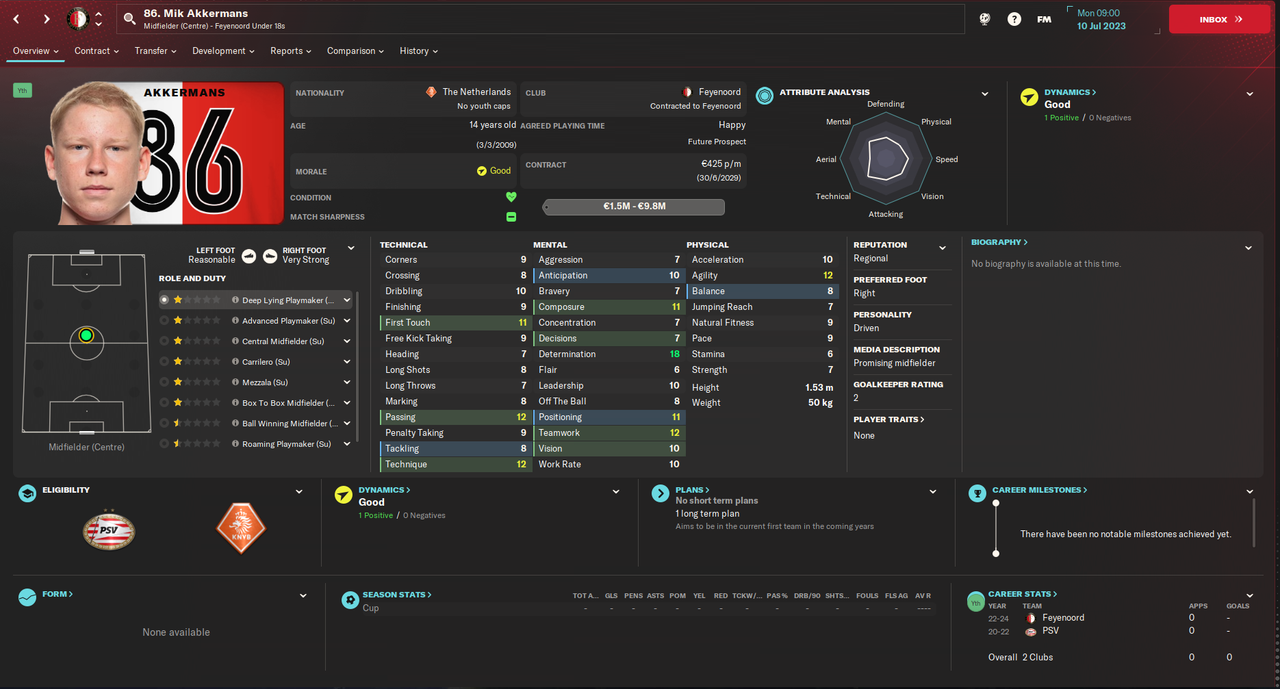
Task: Click the right foot boot icon
Action: click(x=270, y=255)
